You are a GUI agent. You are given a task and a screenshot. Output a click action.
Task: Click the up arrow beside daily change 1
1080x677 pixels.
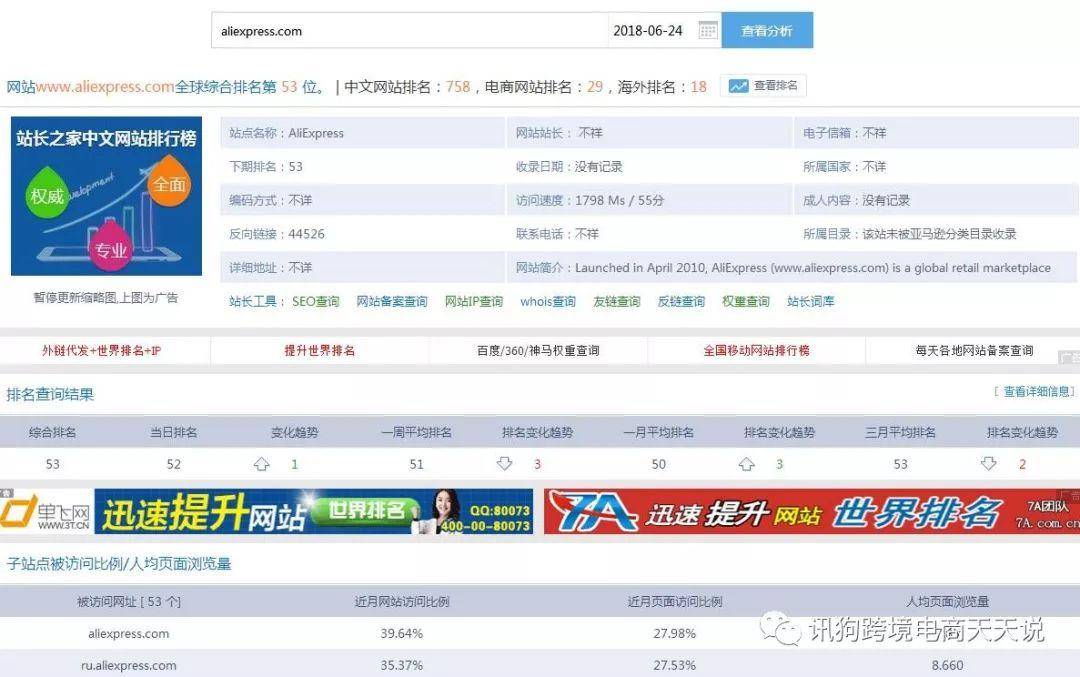point(262,464)
